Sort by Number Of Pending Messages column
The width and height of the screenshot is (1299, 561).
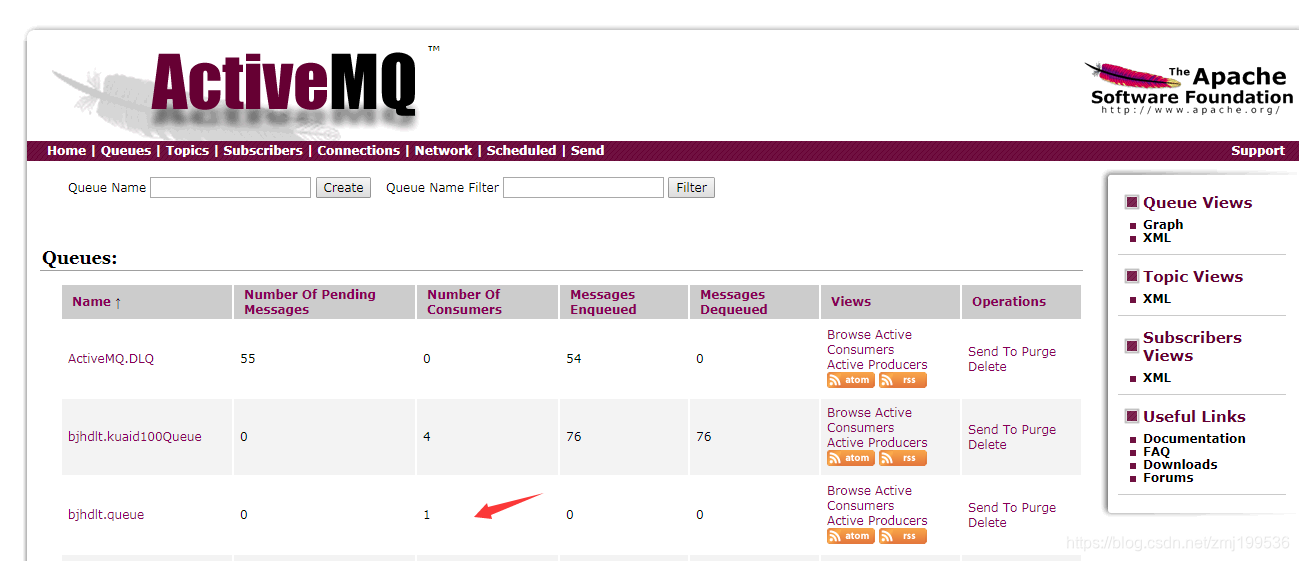pos(310,302)
